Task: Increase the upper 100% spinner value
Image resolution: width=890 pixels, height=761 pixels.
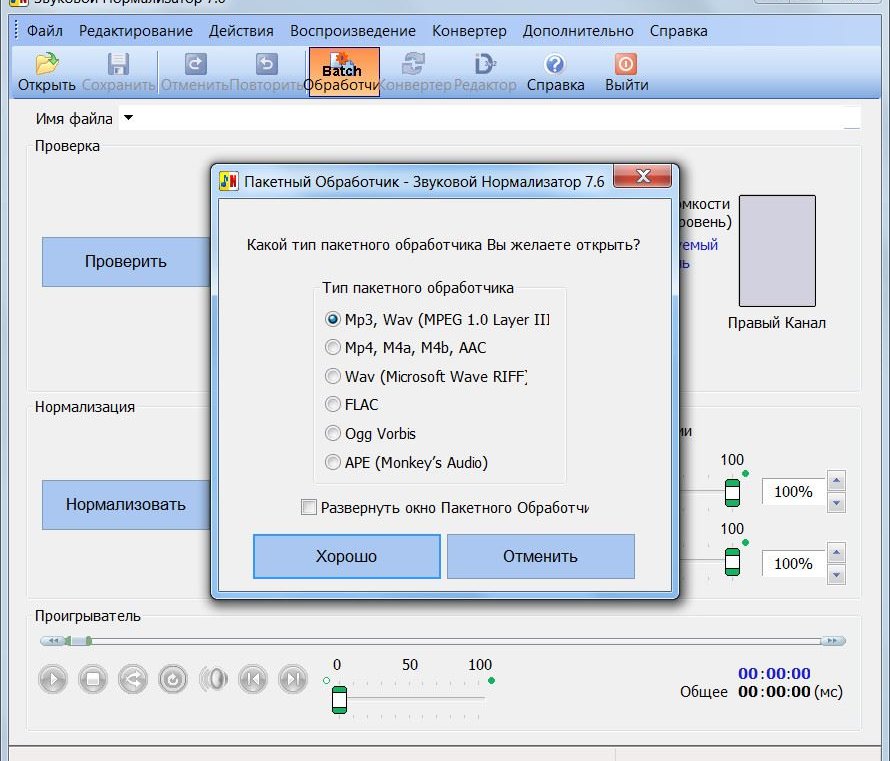Action: 836,481
